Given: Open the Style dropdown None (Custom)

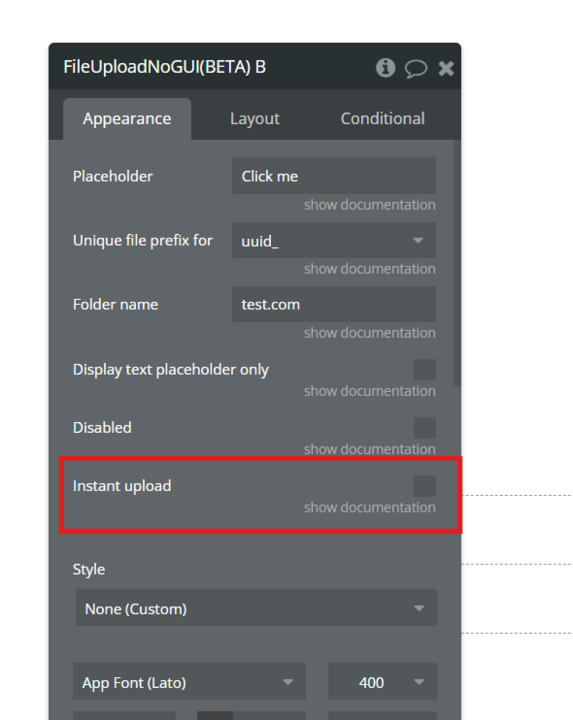Looking at the screenshot, I should (x=256, y=608).
